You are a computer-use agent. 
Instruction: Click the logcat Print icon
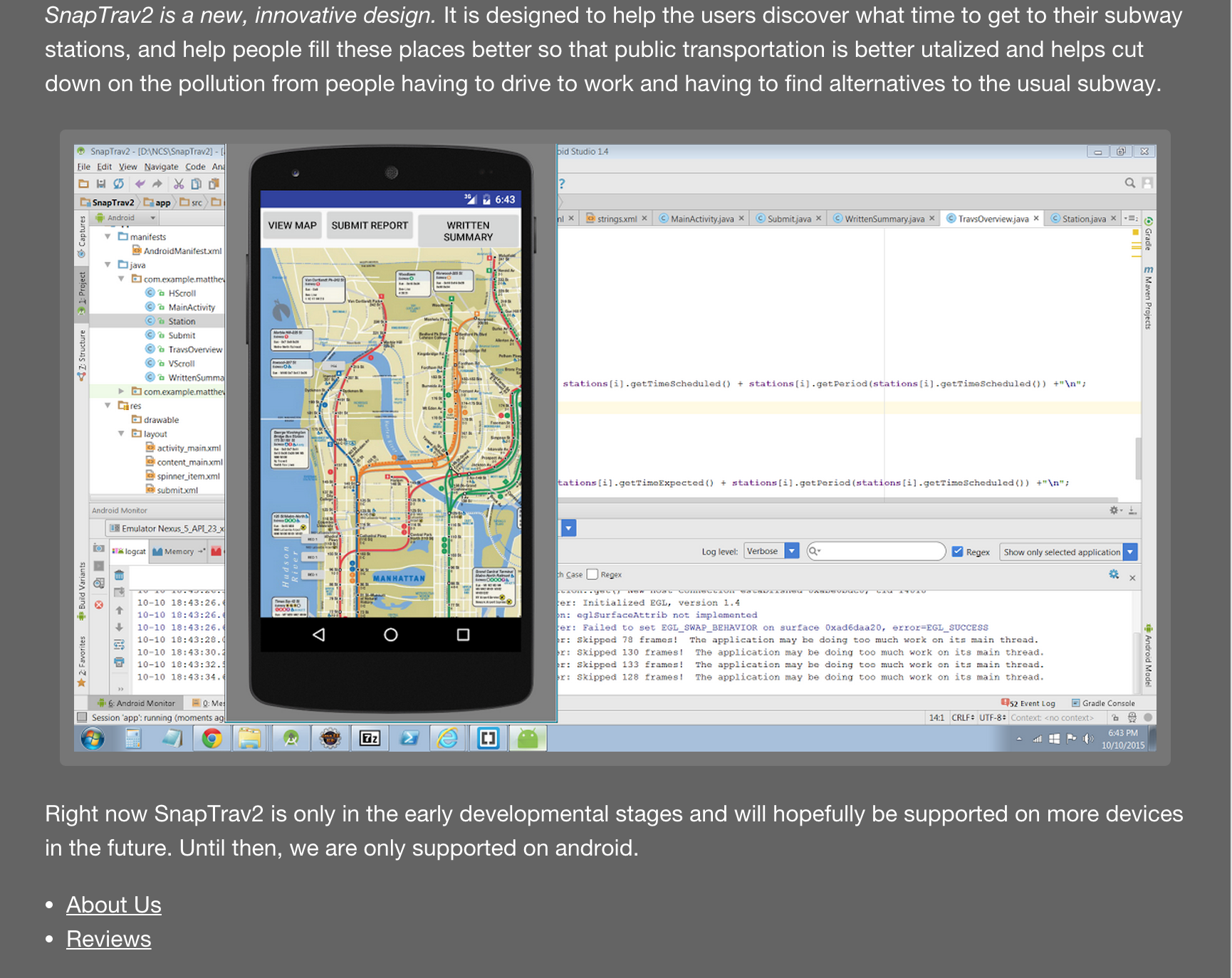pos(119,662)
